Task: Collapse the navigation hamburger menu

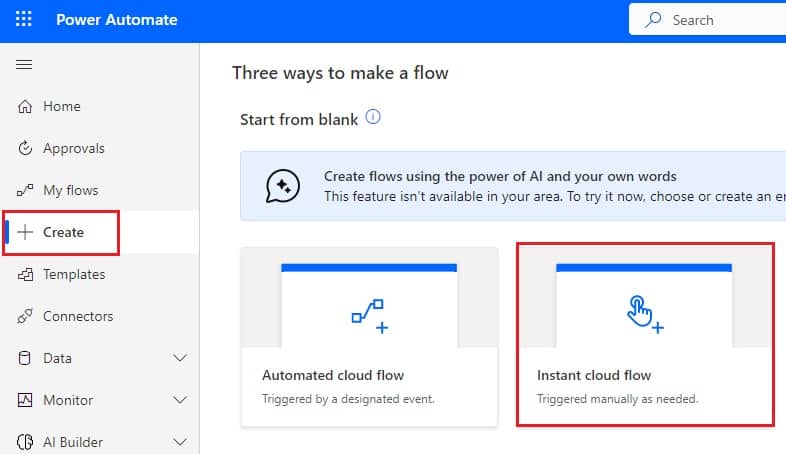Action: coord(24,64)
